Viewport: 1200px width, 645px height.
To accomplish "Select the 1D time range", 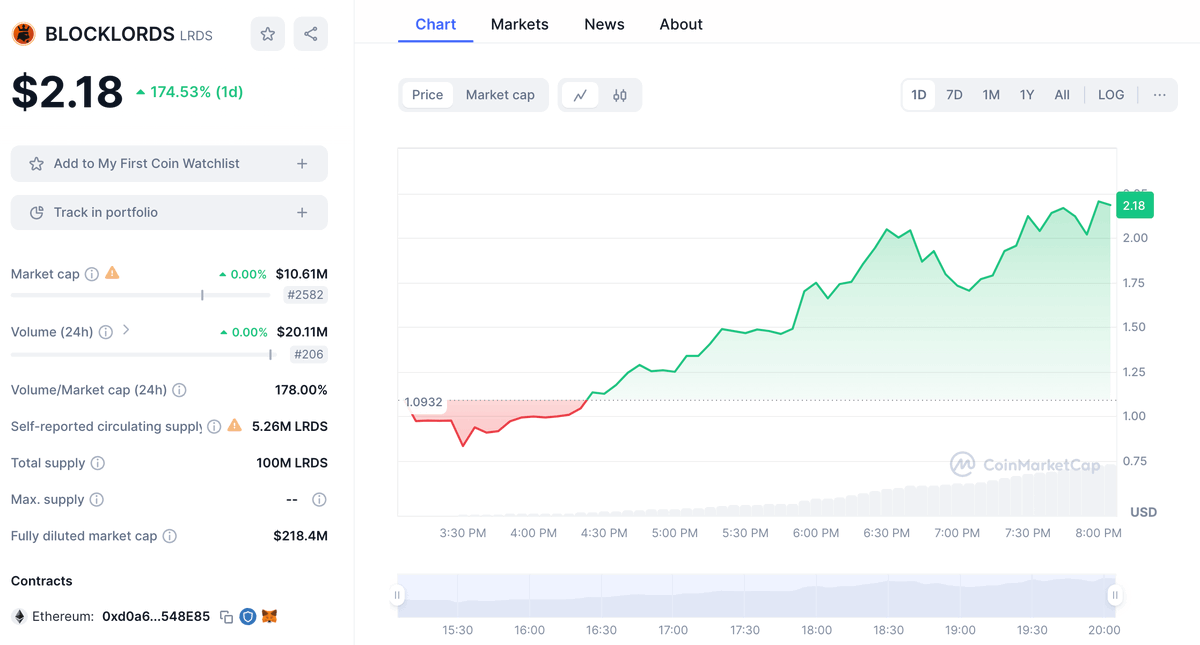I will pos(919,95).
